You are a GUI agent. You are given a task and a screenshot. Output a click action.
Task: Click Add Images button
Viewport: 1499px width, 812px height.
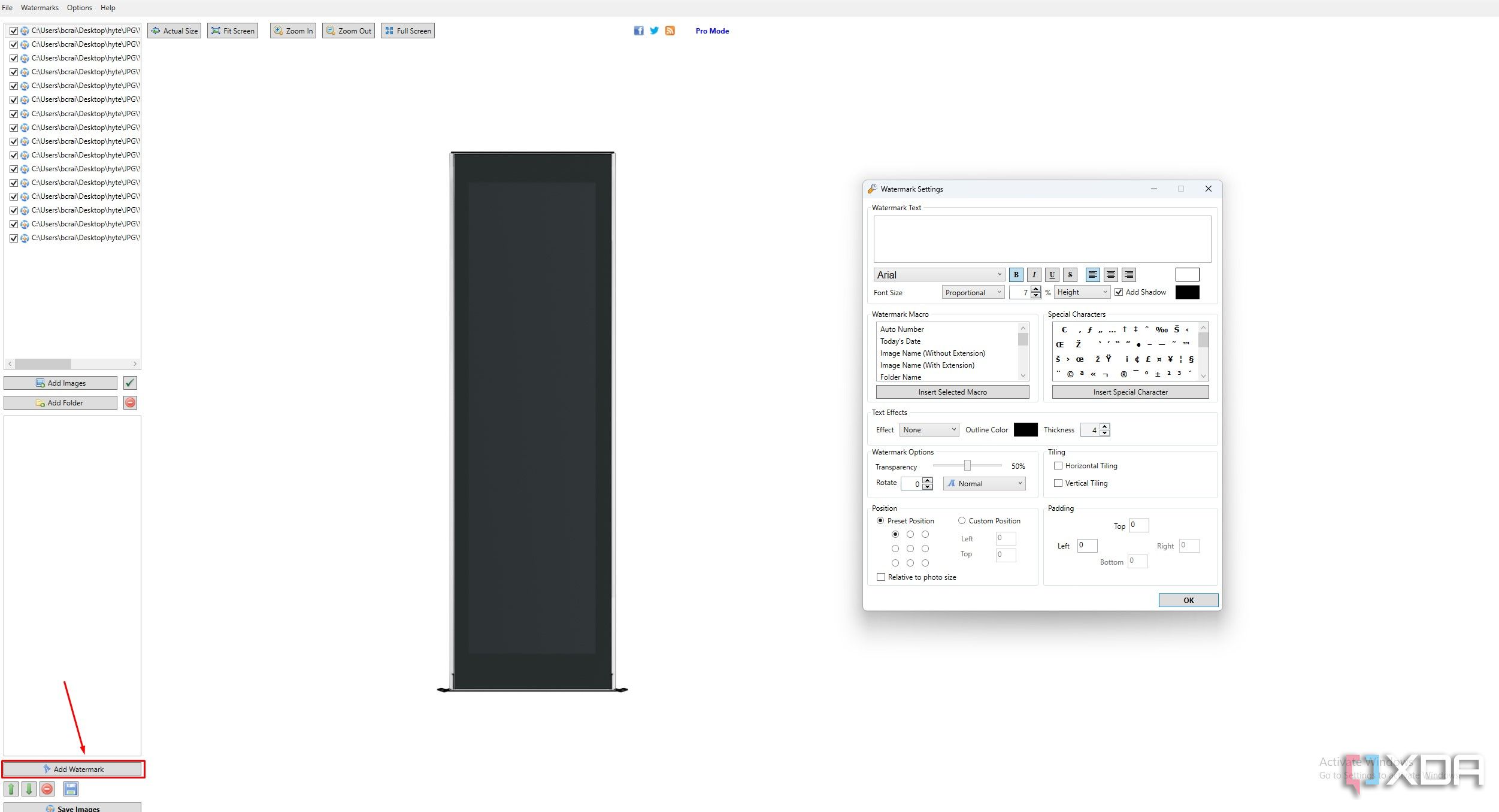pos(60,383)
